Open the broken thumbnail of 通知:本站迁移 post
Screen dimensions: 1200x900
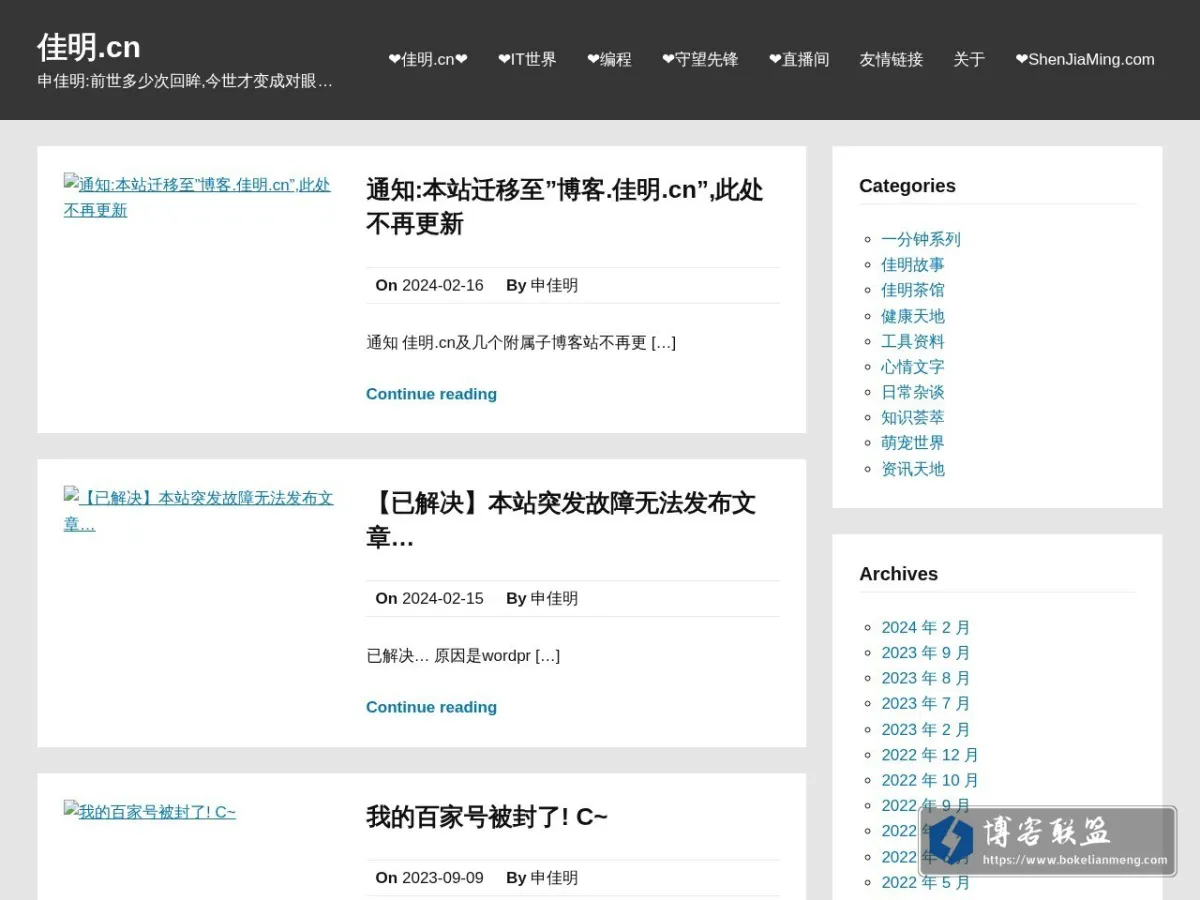tap(197, 197)
